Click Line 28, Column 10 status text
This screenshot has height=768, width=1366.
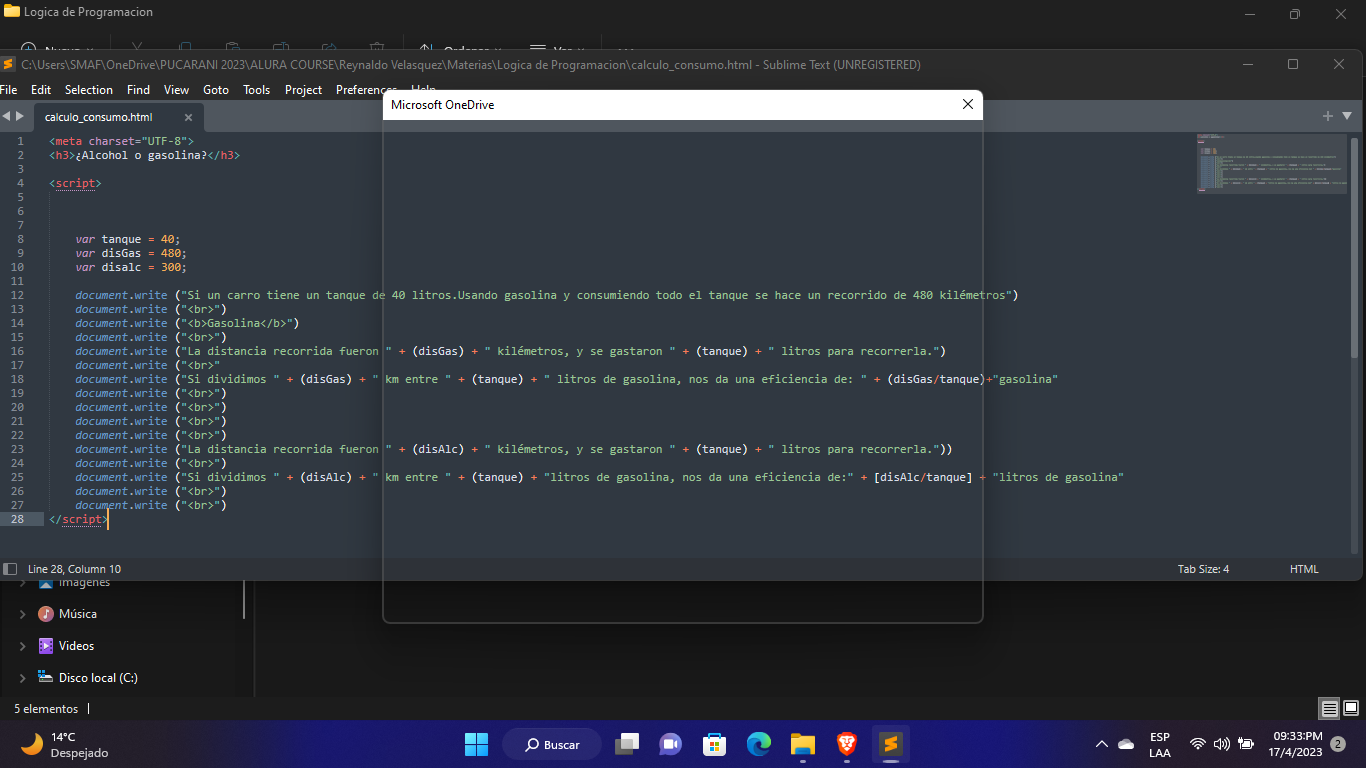[x=75, y=569]
